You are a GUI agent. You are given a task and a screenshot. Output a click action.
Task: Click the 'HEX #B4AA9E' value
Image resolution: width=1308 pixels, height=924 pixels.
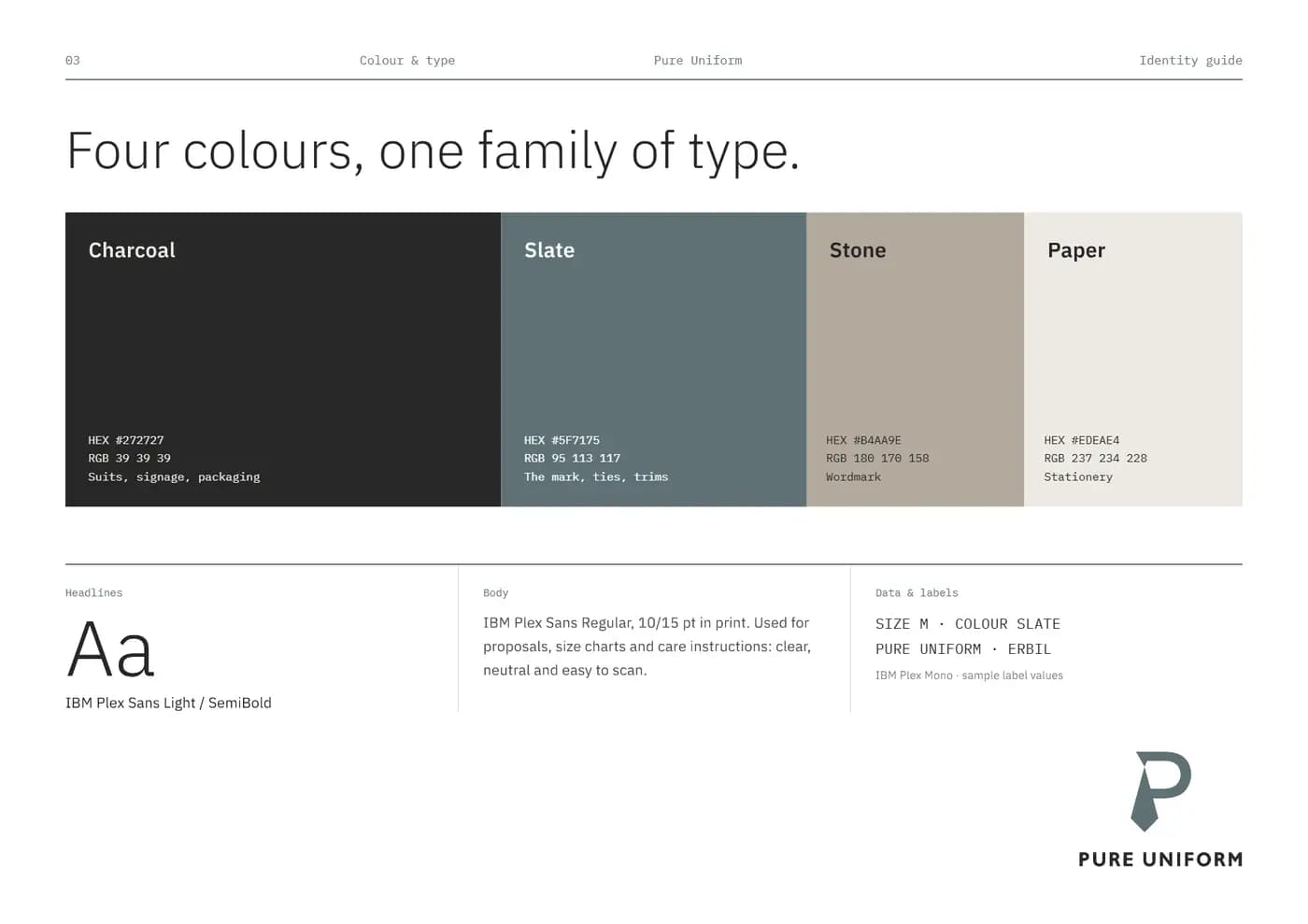(864, 440)
